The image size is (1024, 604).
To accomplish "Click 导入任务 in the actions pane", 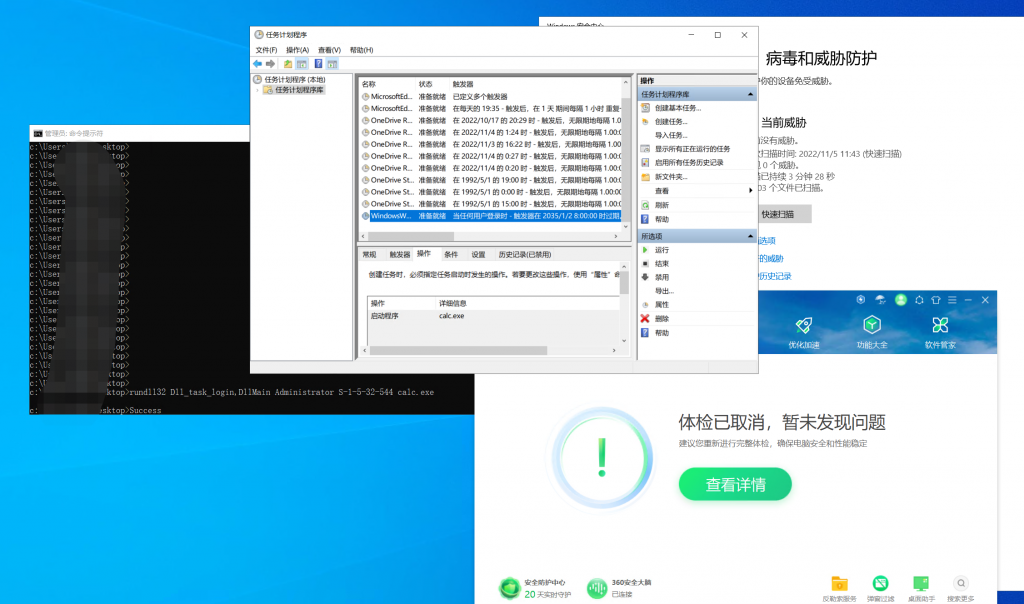I will [x=671, y=135].
